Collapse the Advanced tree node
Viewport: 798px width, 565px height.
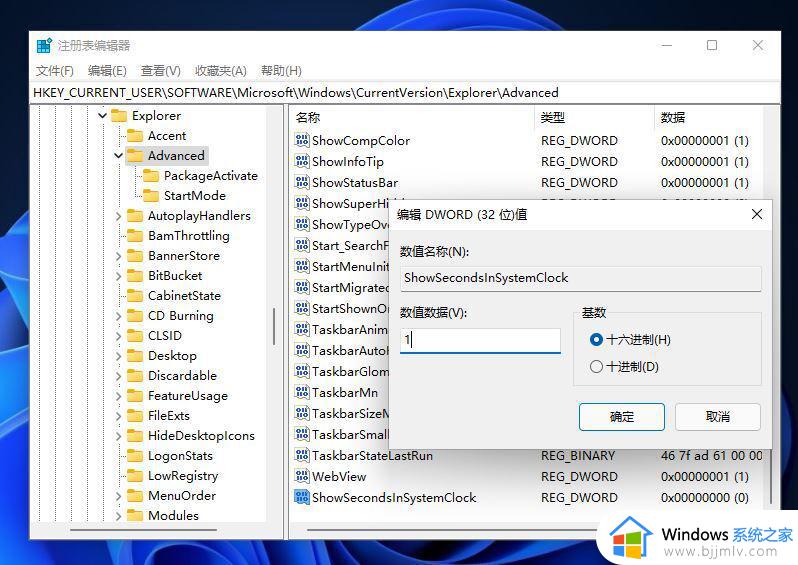119,155
